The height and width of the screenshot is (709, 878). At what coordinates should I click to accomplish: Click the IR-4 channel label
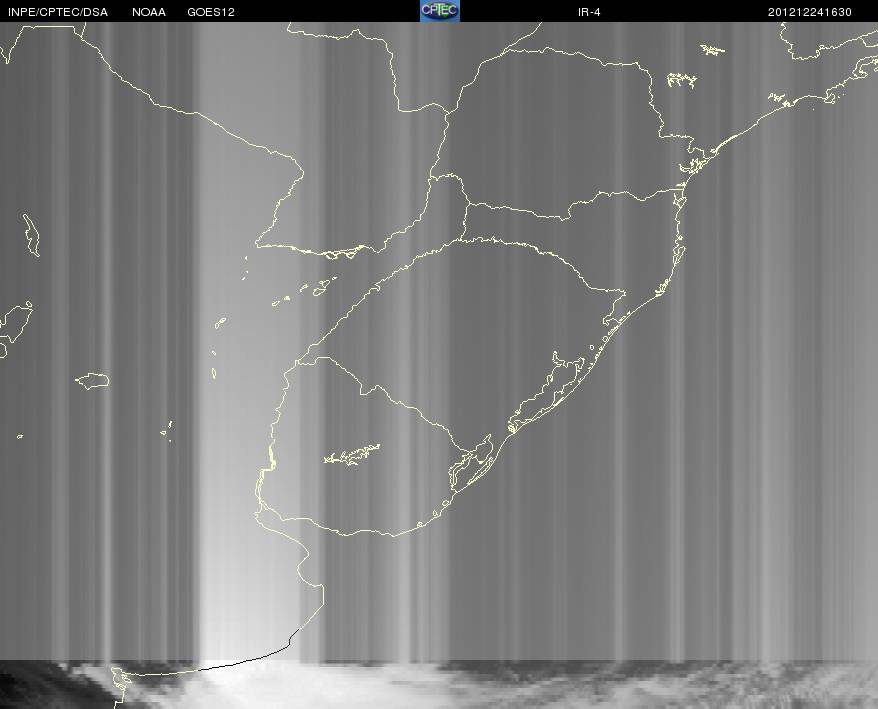(589, 12)
